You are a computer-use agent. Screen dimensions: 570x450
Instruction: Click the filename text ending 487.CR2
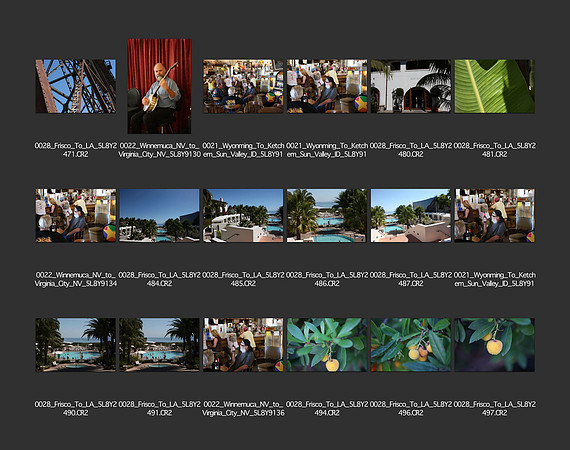[x=411, y=279]
